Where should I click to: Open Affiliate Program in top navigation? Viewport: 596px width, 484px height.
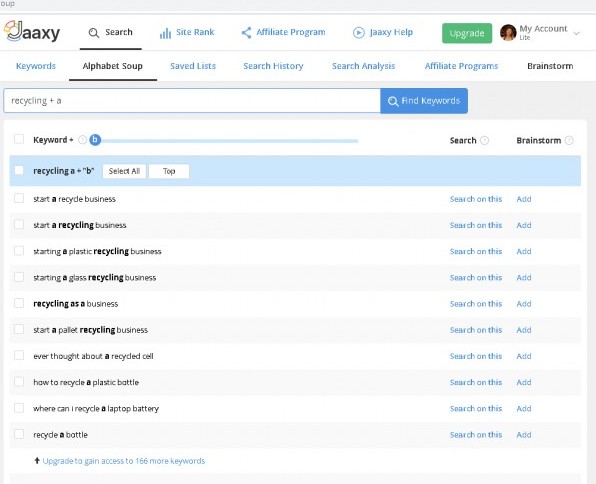click(283, 32)
